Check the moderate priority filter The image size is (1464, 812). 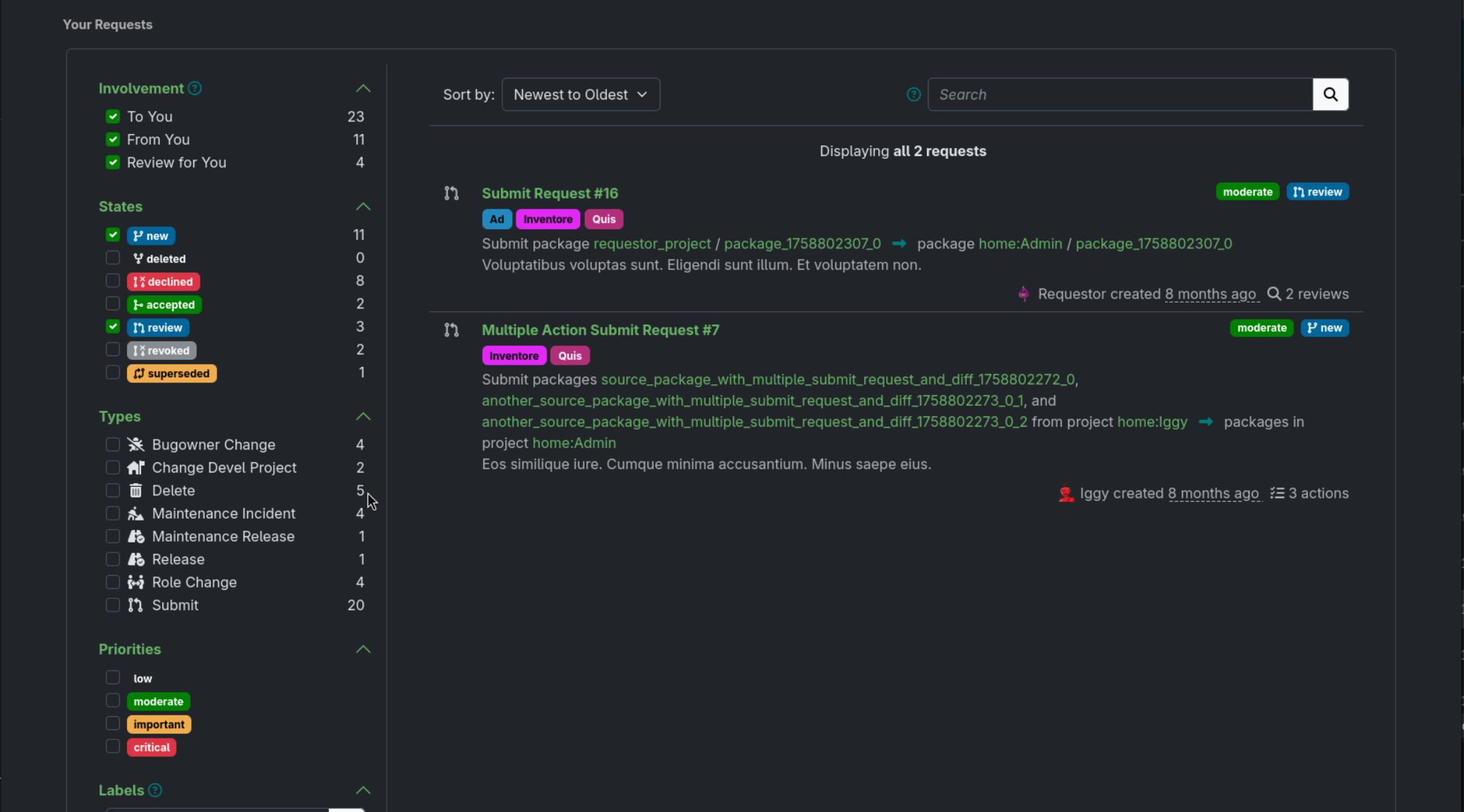pos(113,701)
